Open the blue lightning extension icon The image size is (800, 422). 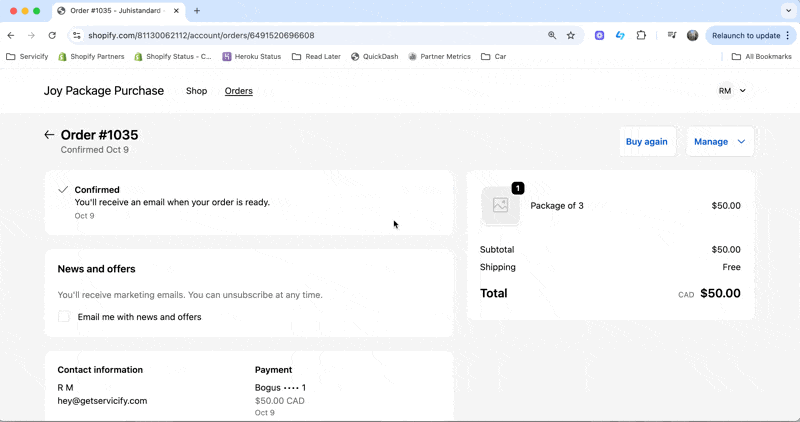click(620, 35)
